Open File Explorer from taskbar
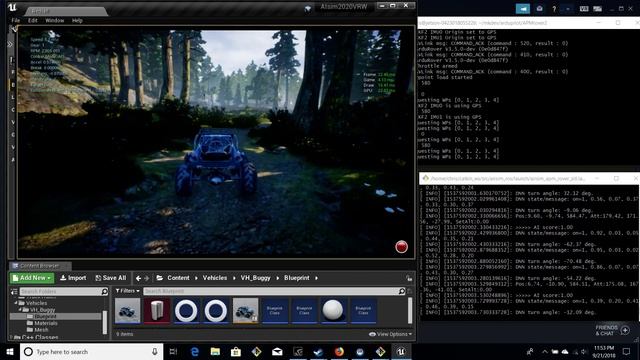 point(215,351)
